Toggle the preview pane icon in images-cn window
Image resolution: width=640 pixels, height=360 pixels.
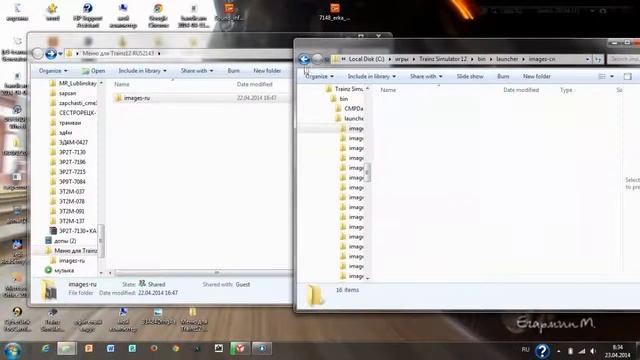[x=627, y=76]
